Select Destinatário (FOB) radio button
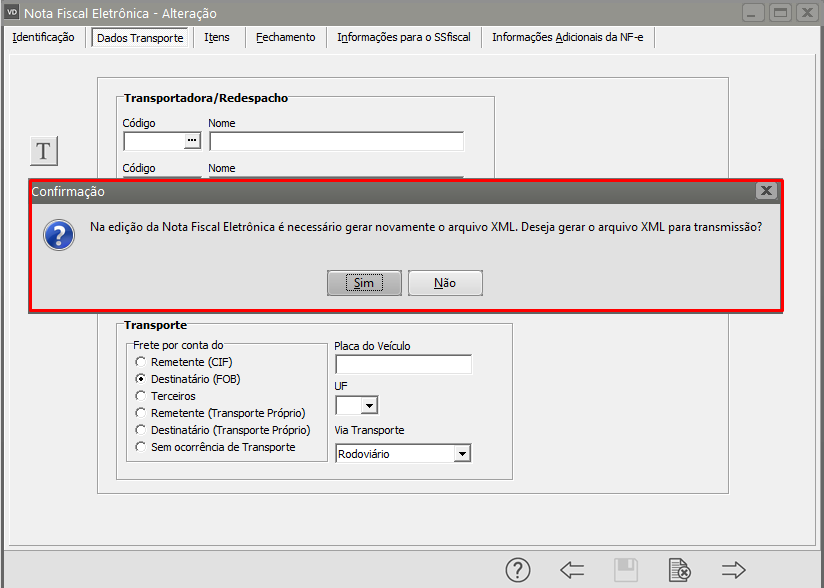Screen dimensions: 824x588 click(x=141, y=379)
